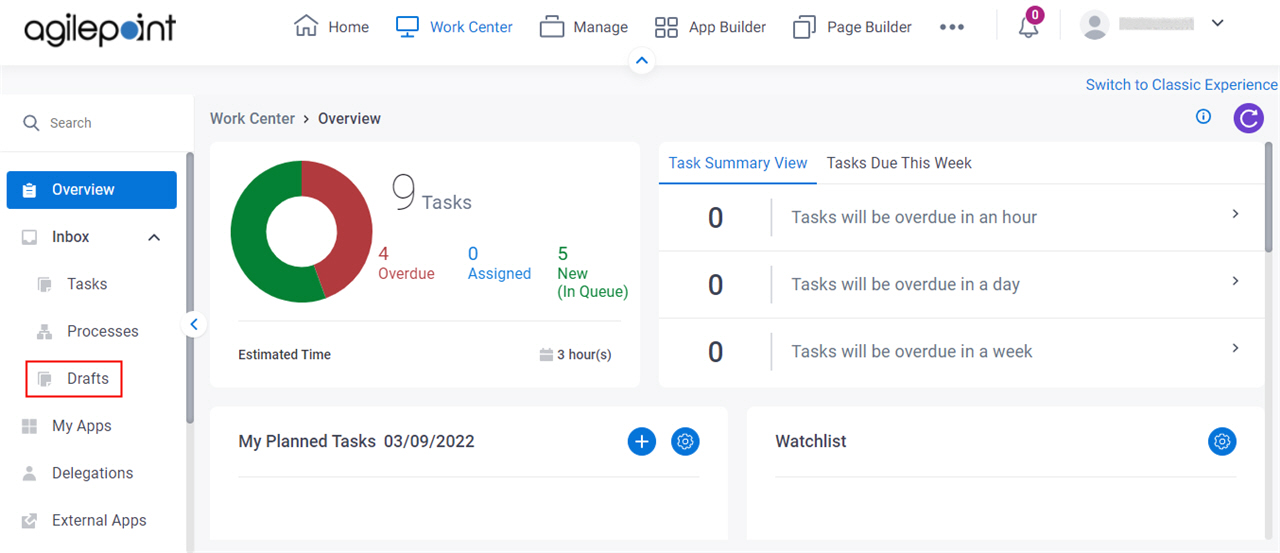Click the Work Center monitor icon
The width and height of the screenshot is (1280, 553).
coord(407,27)
